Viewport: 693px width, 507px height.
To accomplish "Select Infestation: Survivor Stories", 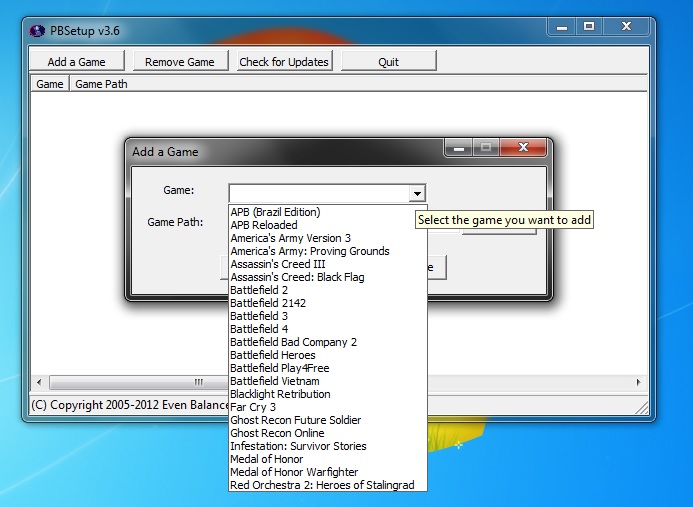I will [327, 446].
